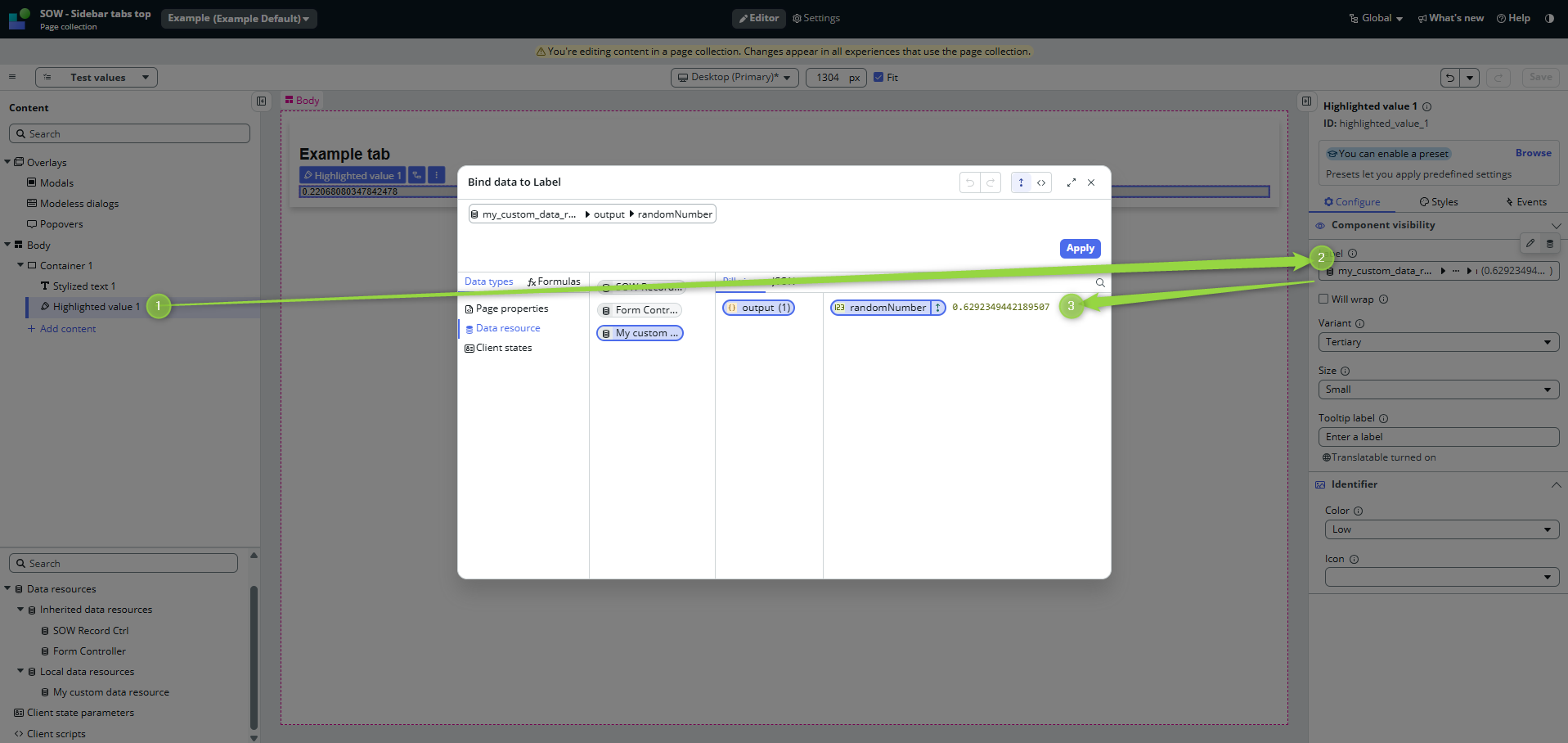Click search icon in data pill panel
The image size is (1568, 743).
click(1100, 282)
